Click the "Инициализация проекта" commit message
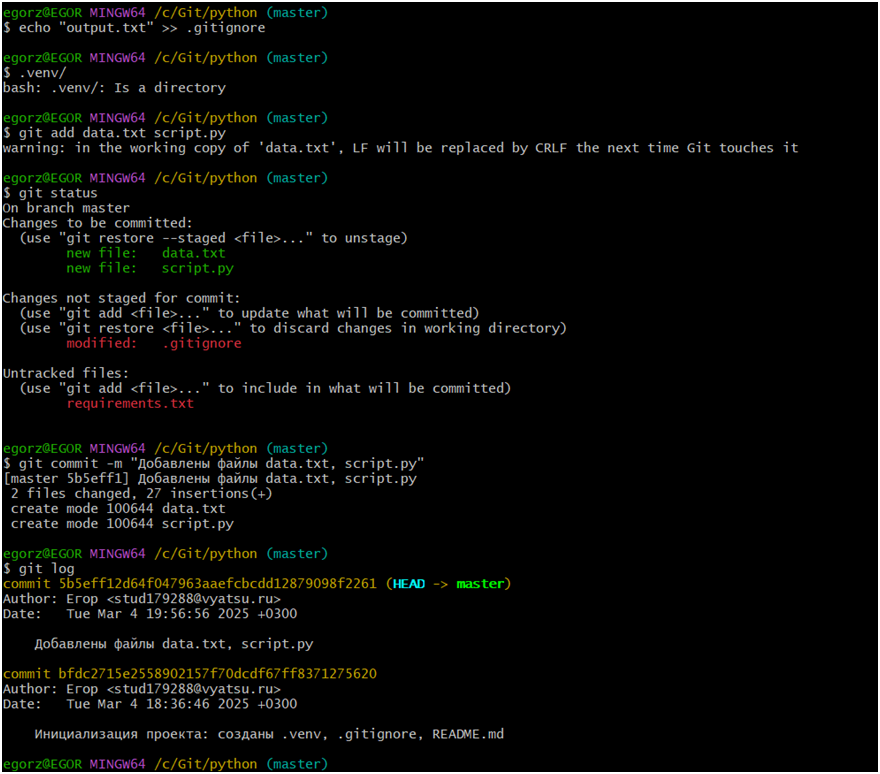The image size is (880, 774). 268,734
